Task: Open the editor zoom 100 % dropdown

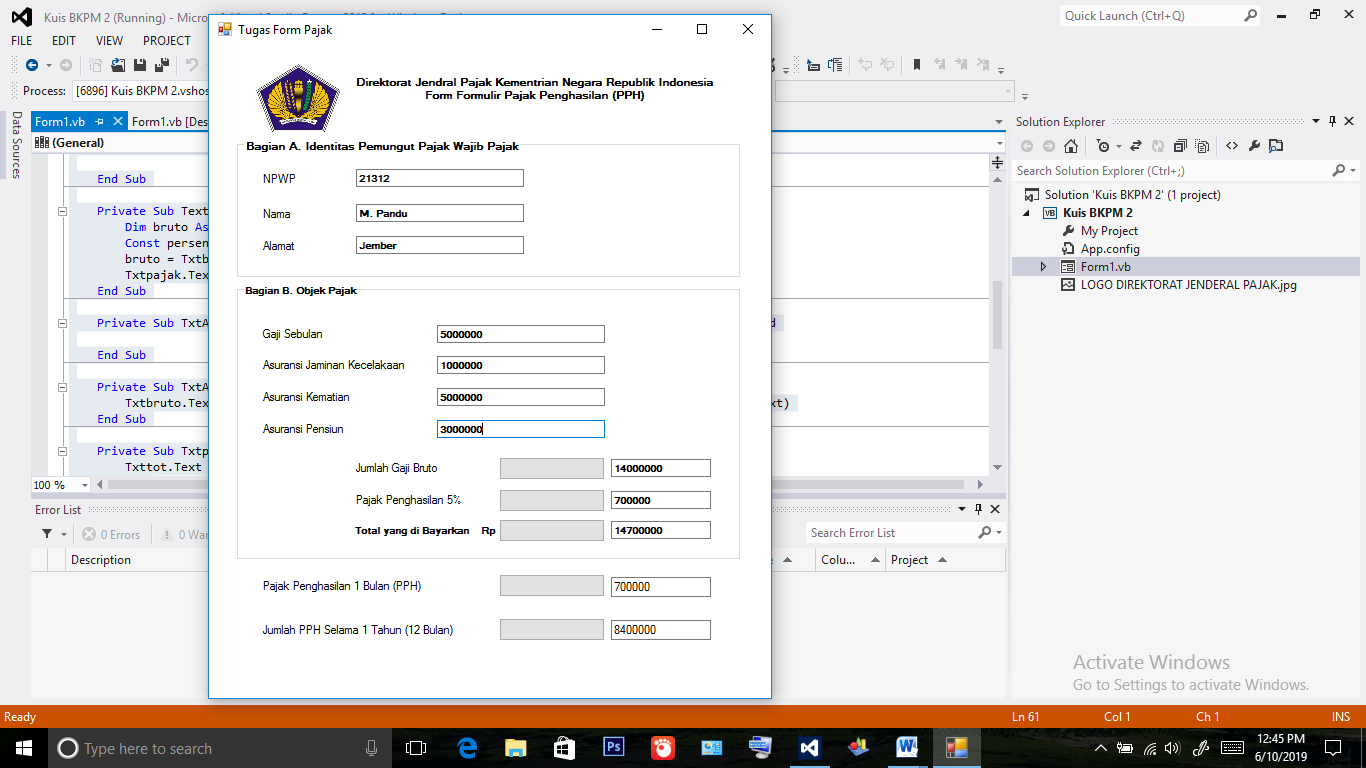Action: [x=84, y=485]
